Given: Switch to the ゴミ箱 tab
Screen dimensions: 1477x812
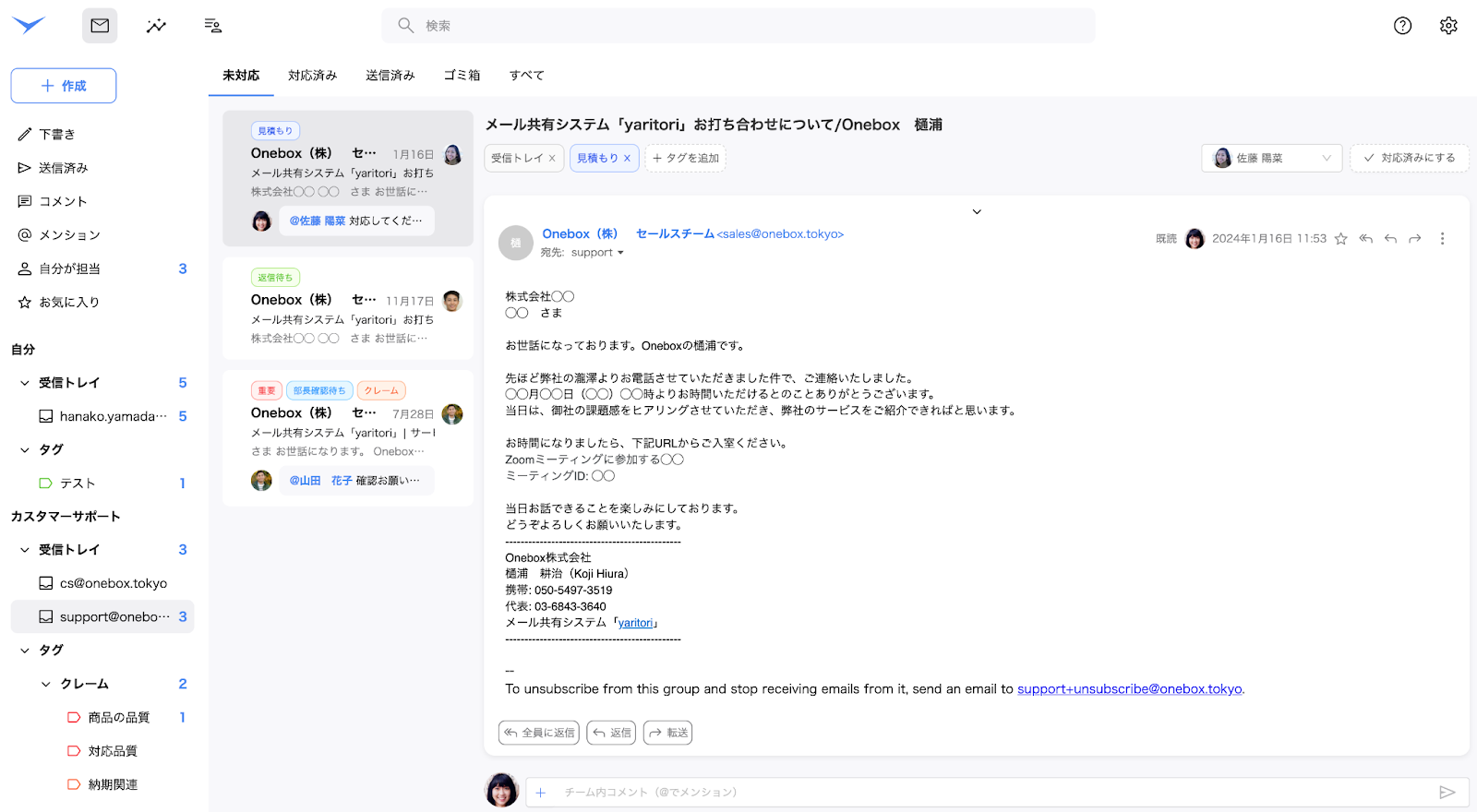Looking at the screenshot, I should tap(462, 76).
